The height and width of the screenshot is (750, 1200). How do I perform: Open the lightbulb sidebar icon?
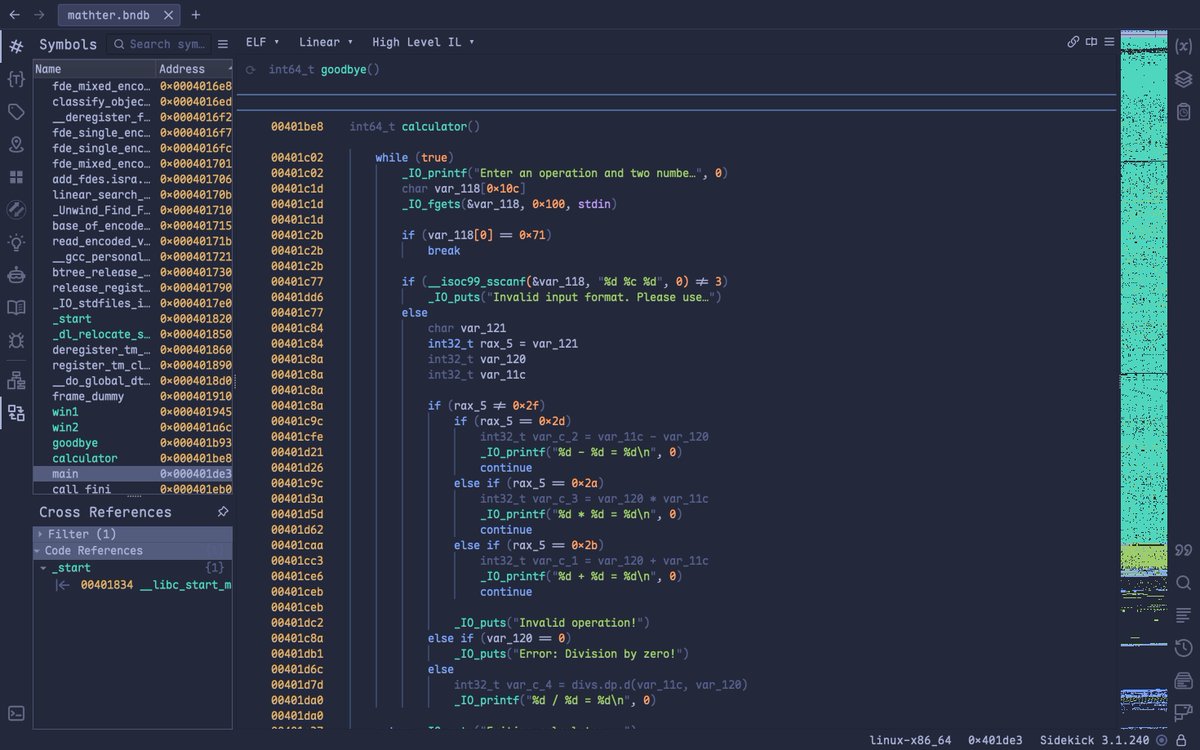point(16,242)
